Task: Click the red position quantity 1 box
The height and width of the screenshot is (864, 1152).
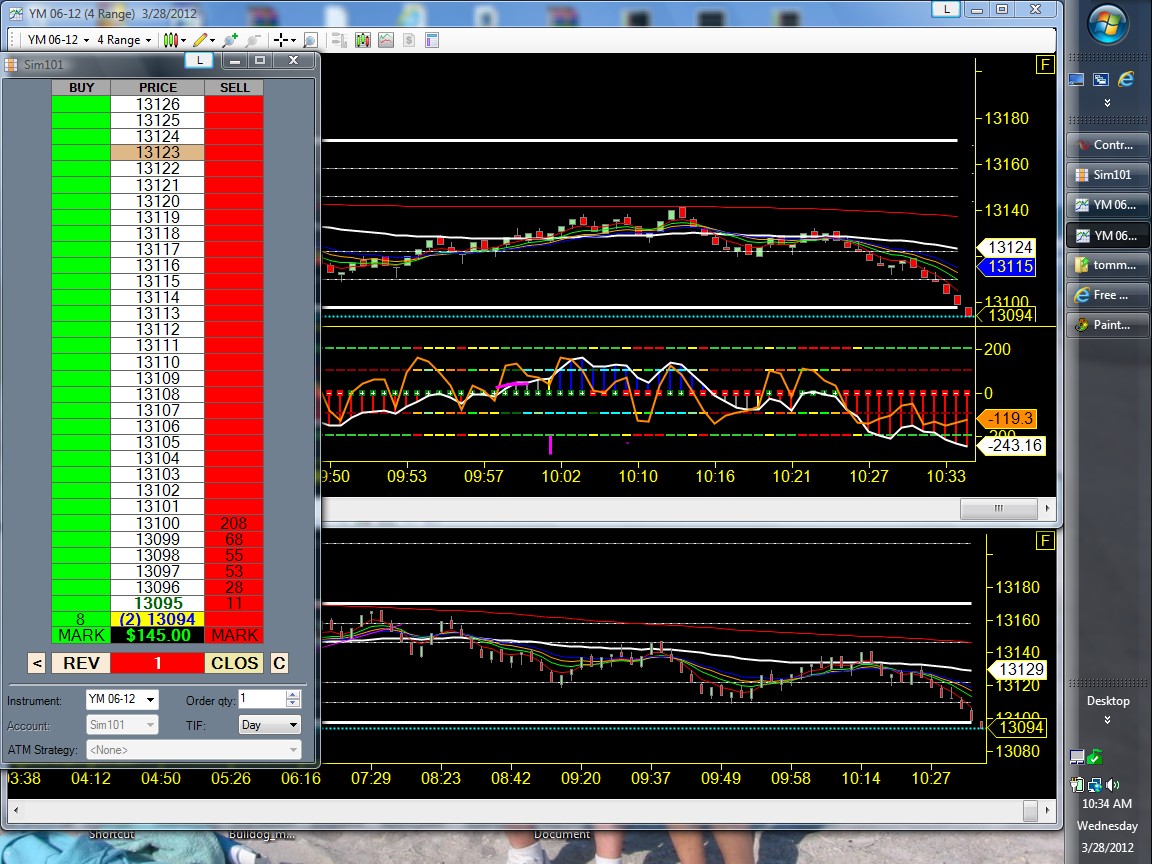Action: pos(157,663)
